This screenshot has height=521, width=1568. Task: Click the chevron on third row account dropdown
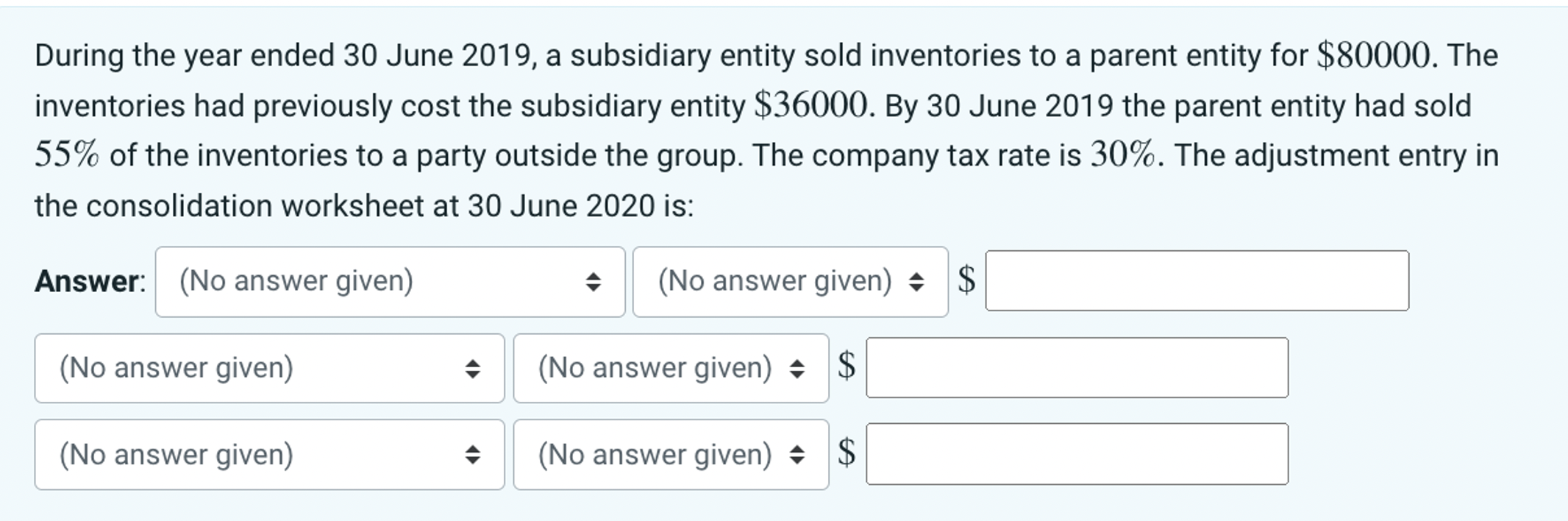(x=477, y=455)
